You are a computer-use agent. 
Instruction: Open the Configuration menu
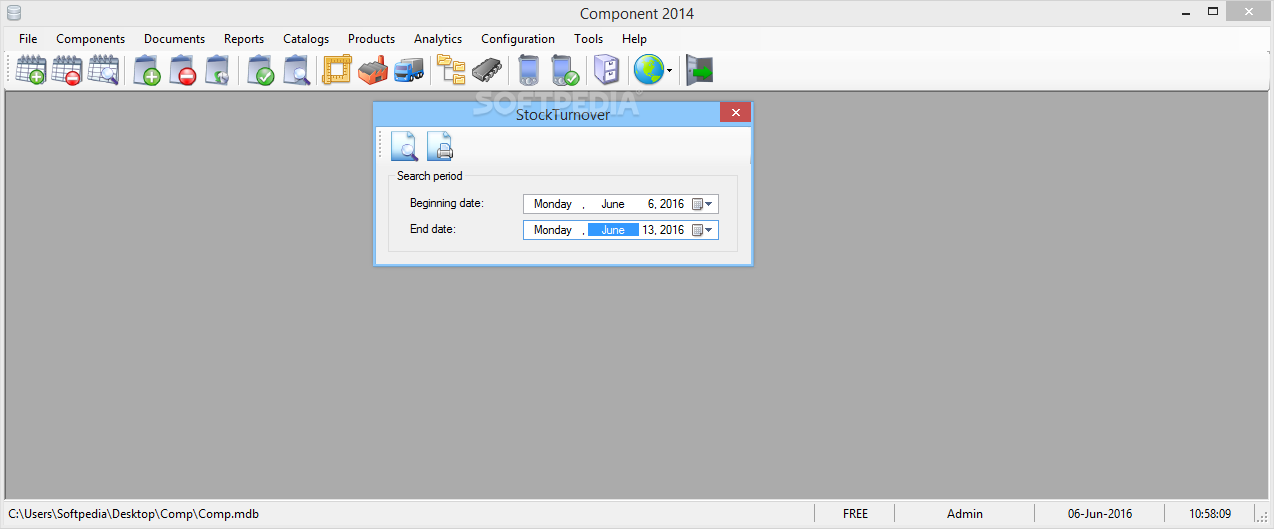click(518, 39)
